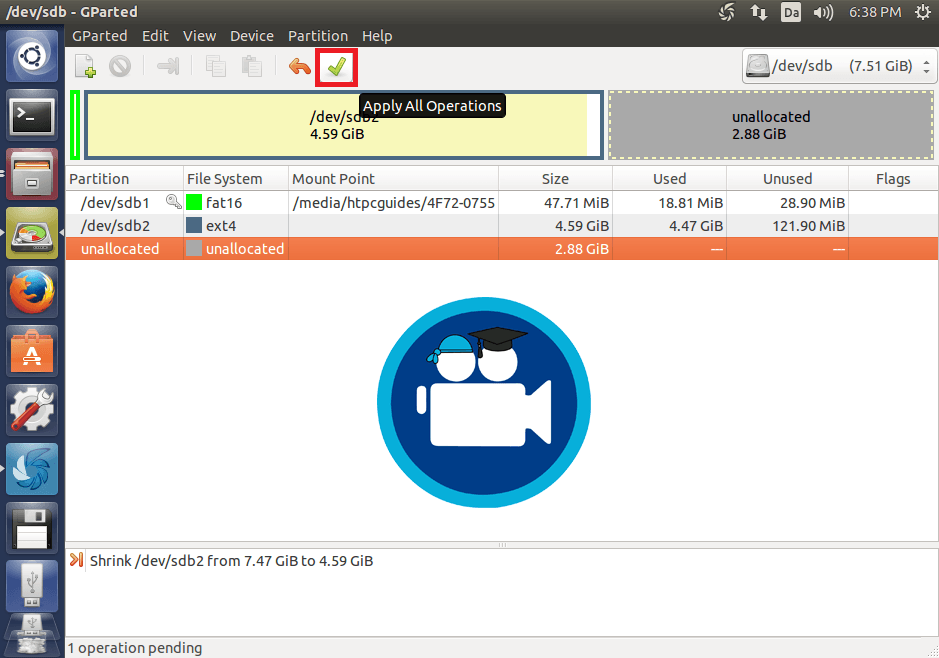Click the Undo Last Operation arrow

299,67
